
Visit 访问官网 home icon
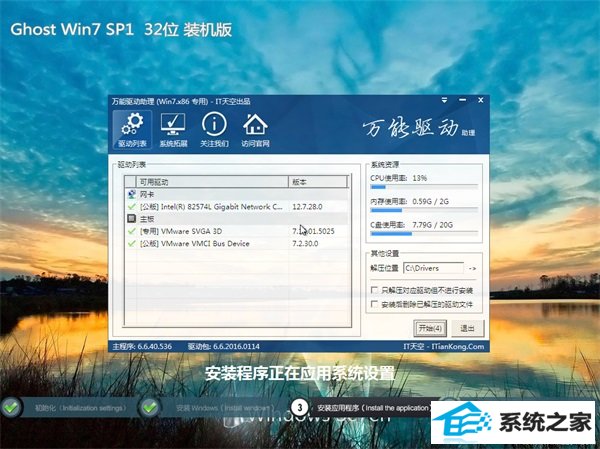coord(255,130)
